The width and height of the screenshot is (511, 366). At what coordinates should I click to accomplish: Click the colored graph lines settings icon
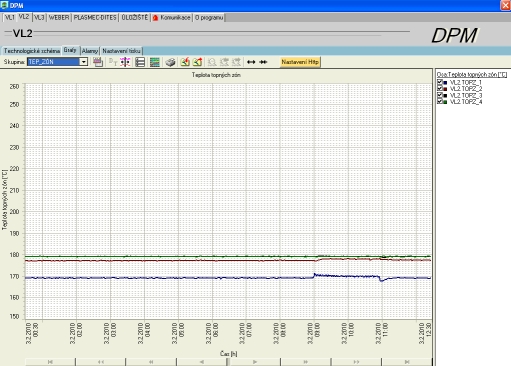click(x=155, y=62)
